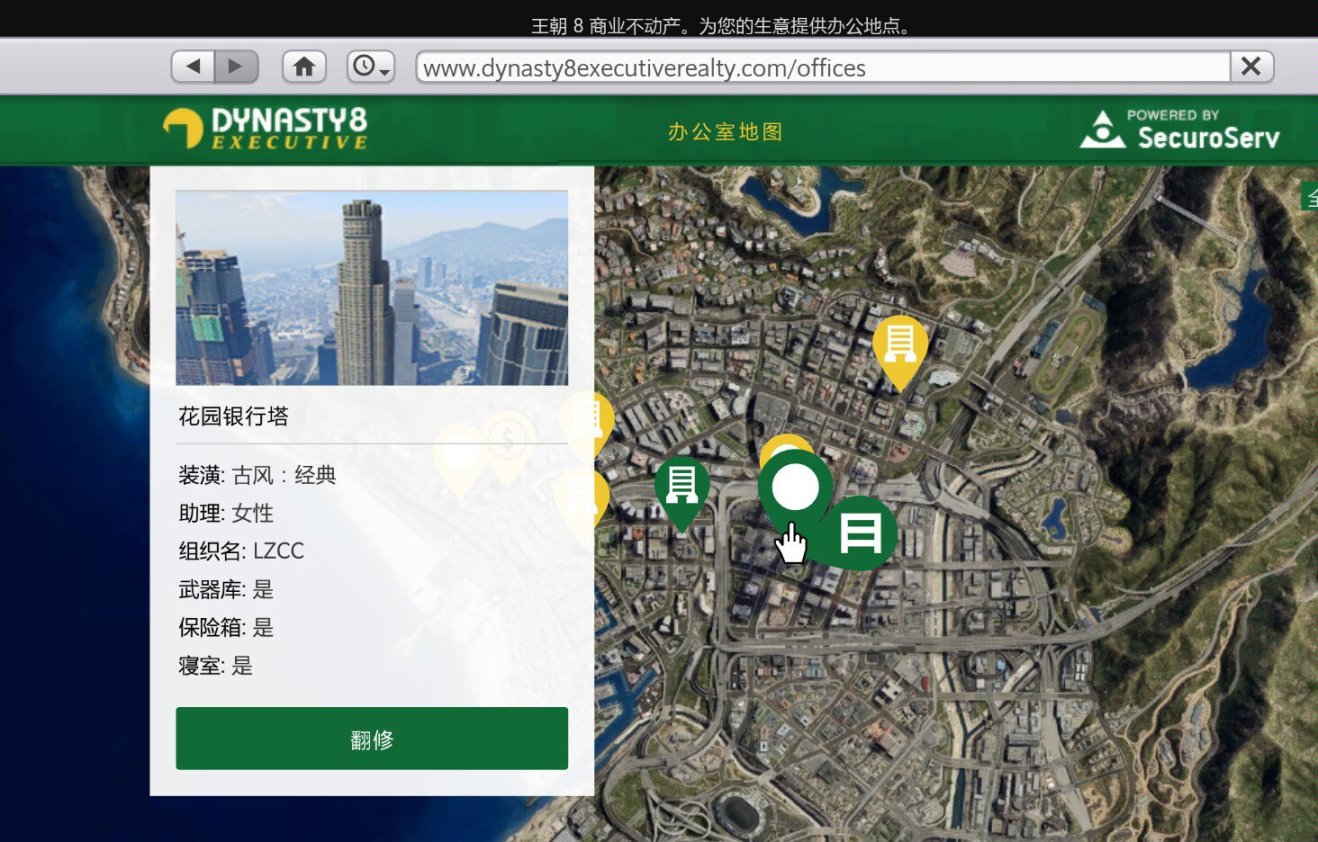This screenshot has width=1318, height=842.
Task: Open the 办公室地图 tab
Action: pyautogui.click(x=725, y=132)
